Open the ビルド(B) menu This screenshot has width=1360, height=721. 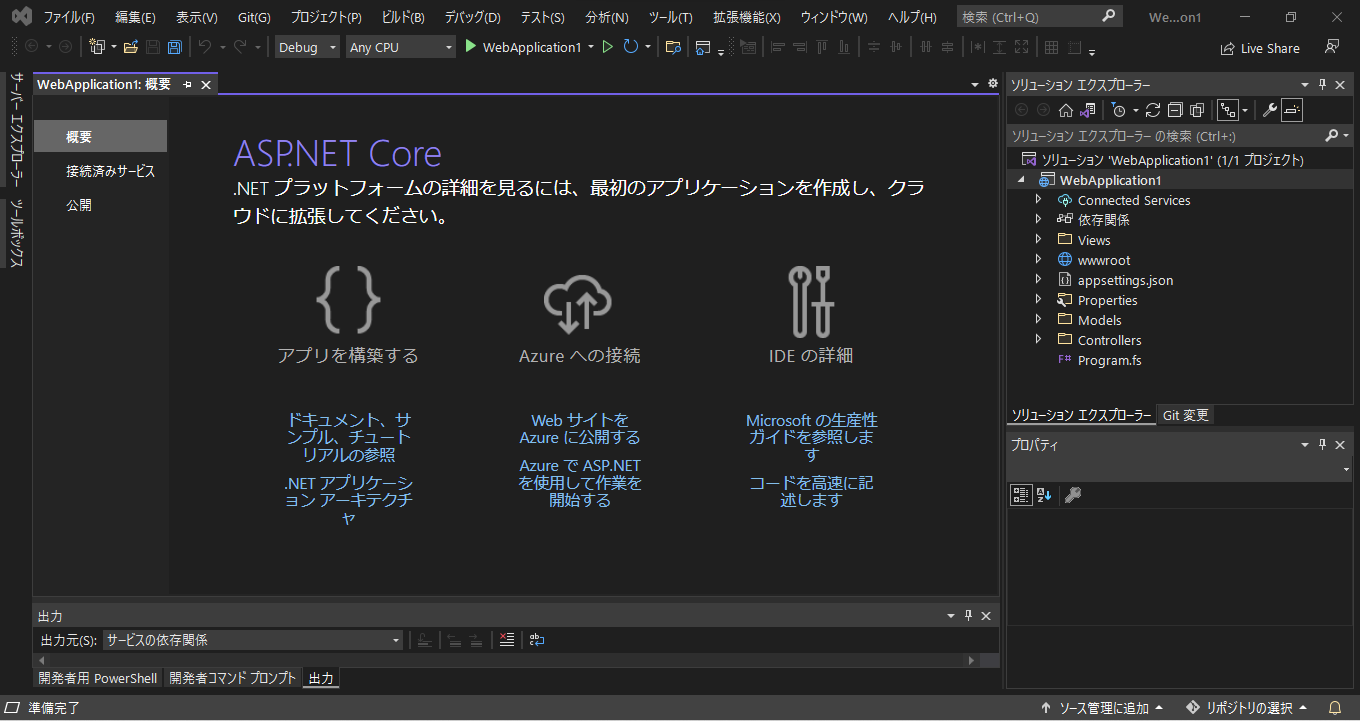point(403,18)
